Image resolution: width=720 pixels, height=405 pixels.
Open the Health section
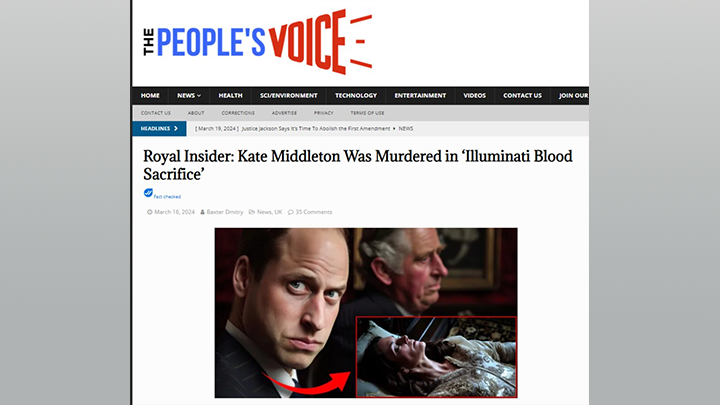[x=231, y=96]
